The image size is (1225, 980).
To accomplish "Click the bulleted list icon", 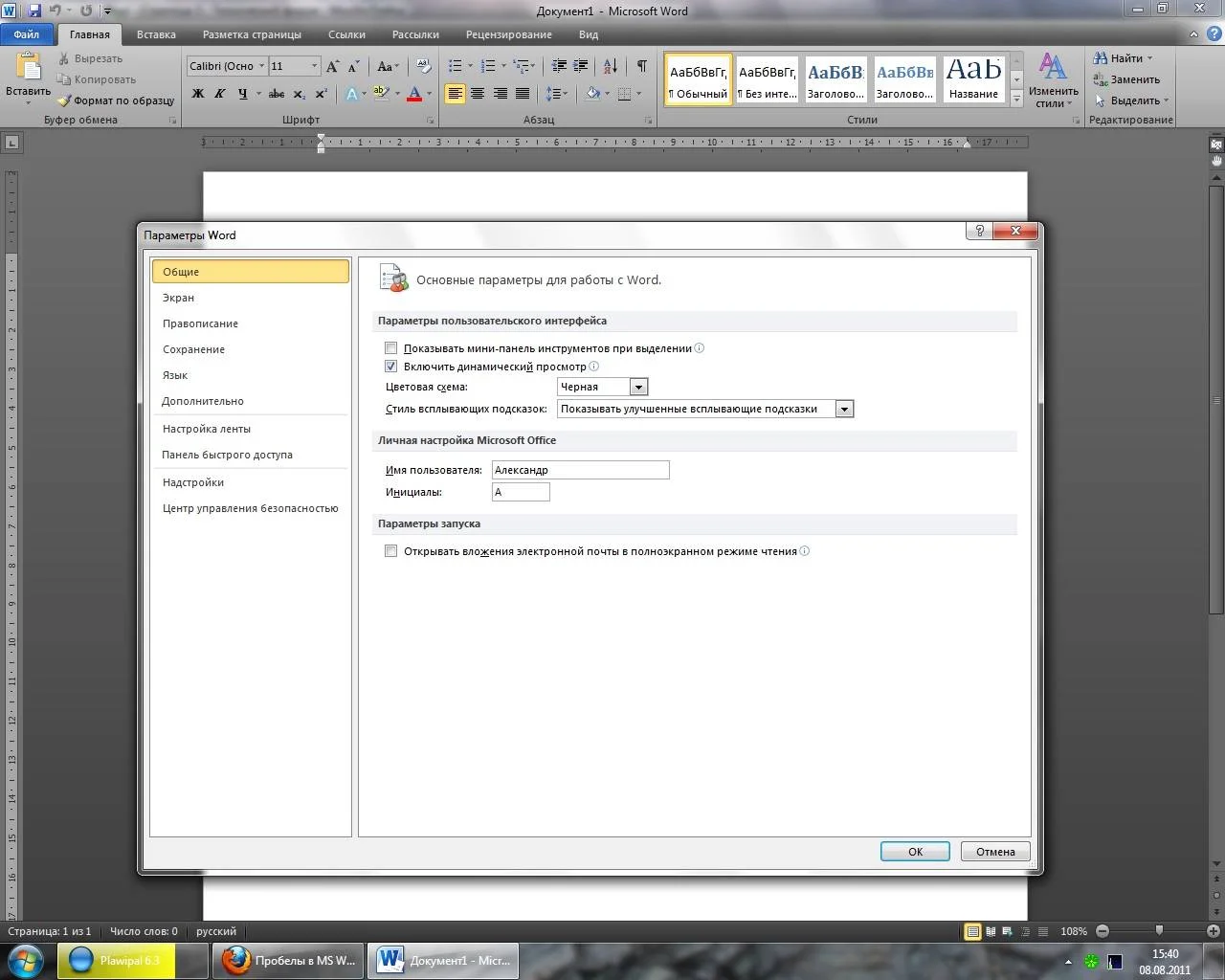I will [456, 66].
